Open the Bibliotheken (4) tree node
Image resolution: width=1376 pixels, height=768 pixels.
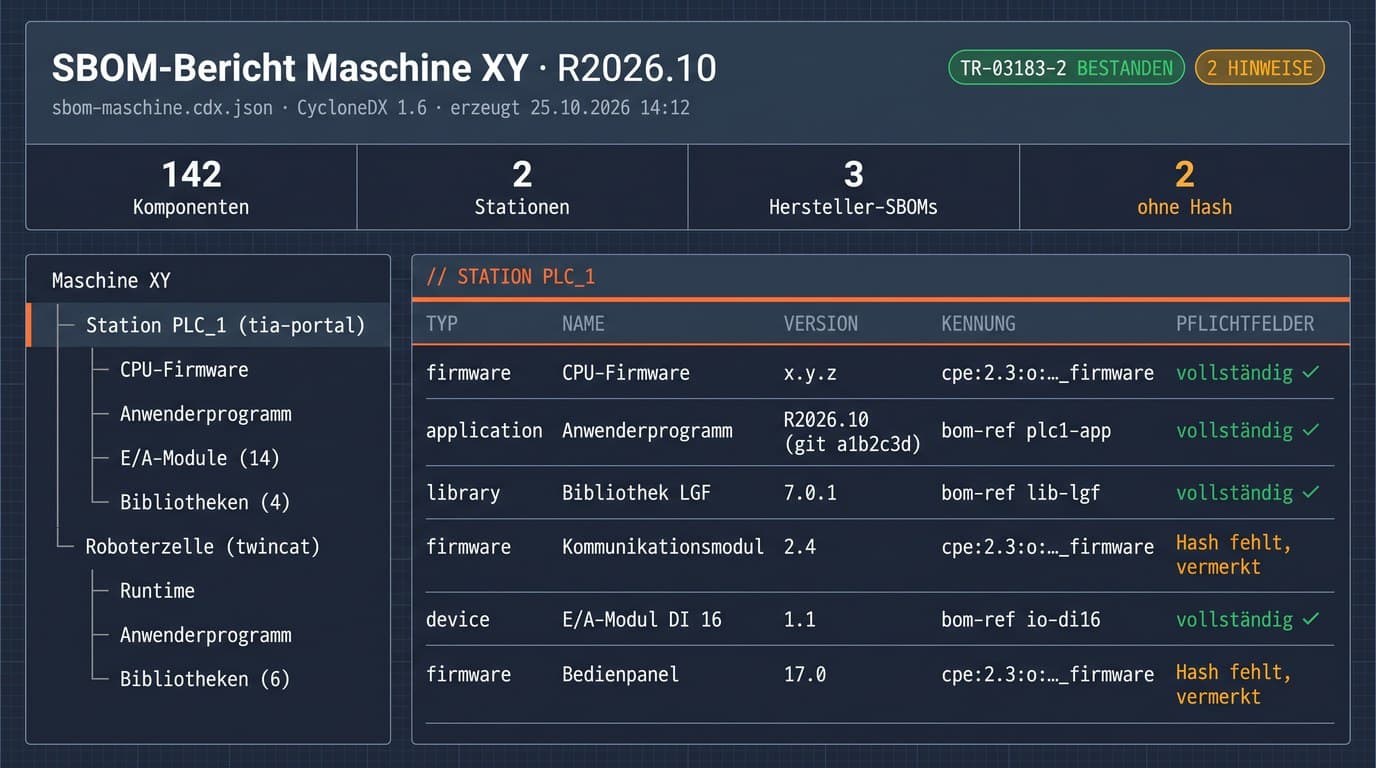[205, 502]
